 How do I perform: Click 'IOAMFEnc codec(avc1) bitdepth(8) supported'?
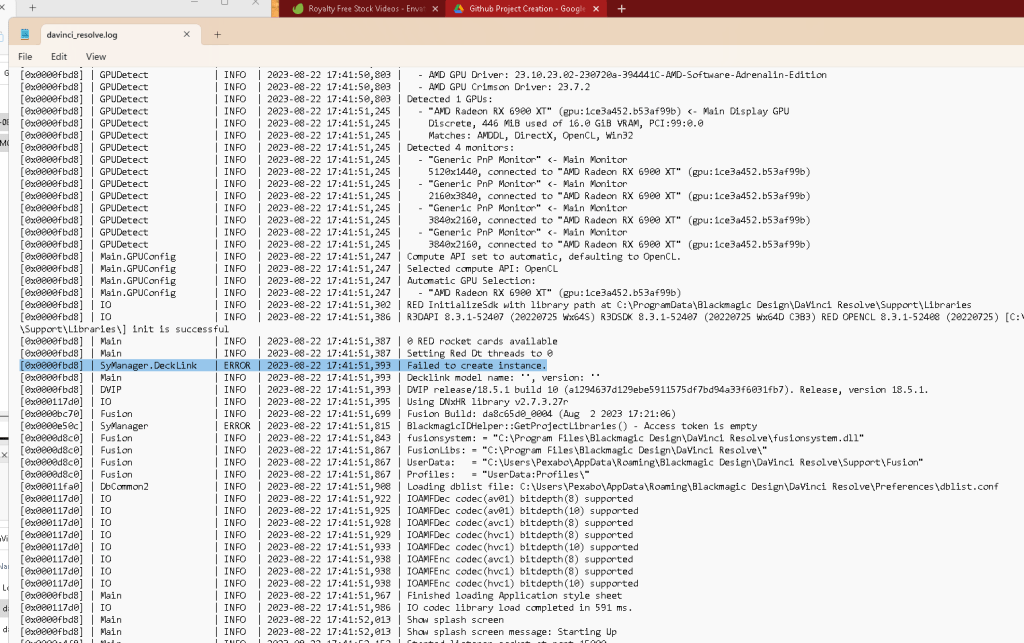(x=520, y=559)
